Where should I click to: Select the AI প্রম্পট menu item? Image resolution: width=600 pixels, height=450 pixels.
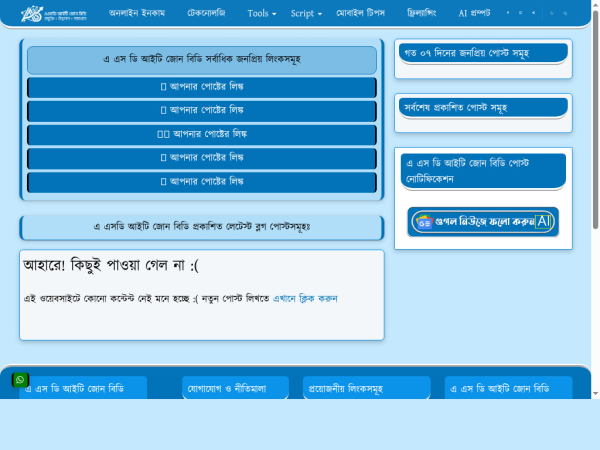pyautogui.click(x=474, y=13)
